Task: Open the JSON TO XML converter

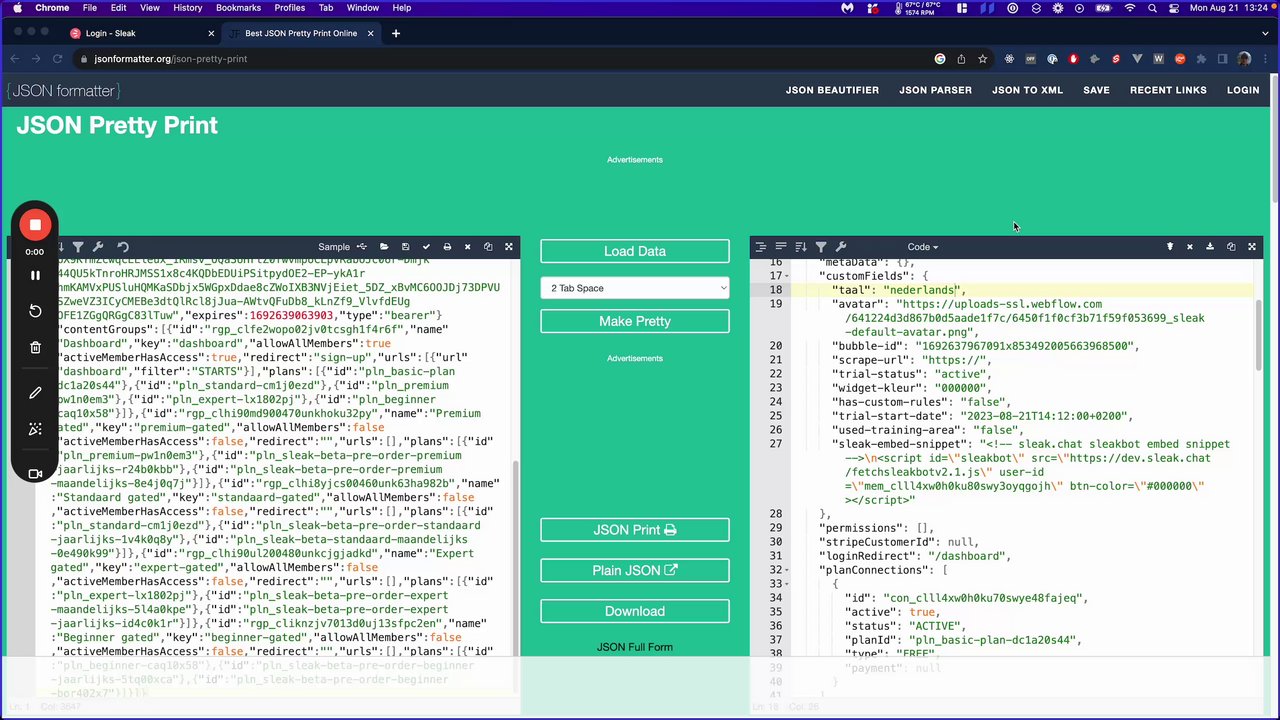Action: point(1027,90)
